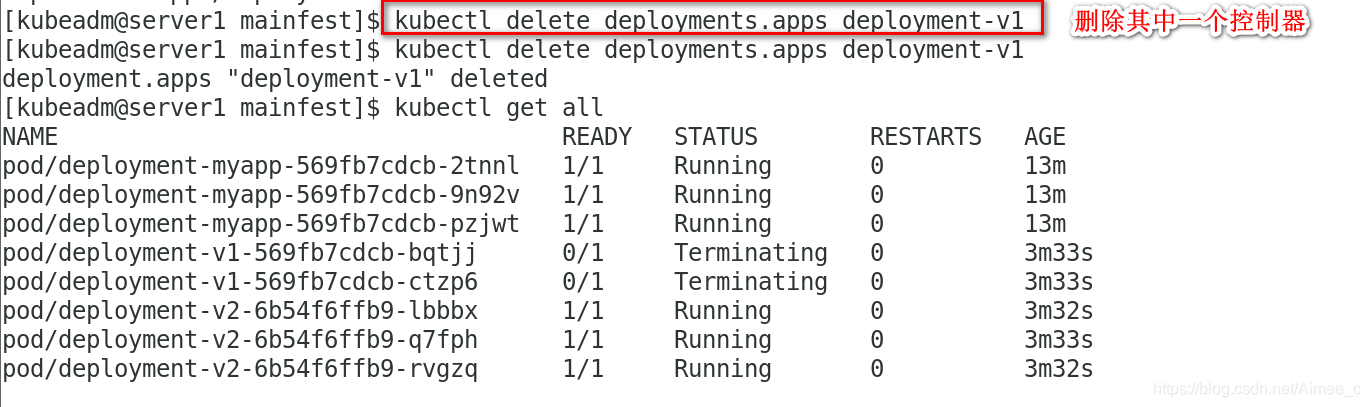Click 3m33s age of the q7fph pod

click(x=1059, y=340)
